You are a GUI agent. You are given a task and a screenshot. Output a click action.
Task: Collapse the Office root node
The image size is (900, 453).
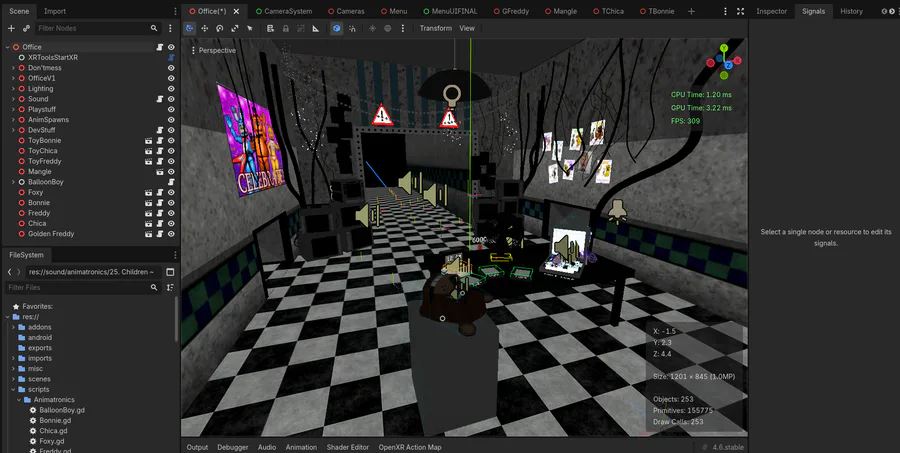(x=7, y=47)
